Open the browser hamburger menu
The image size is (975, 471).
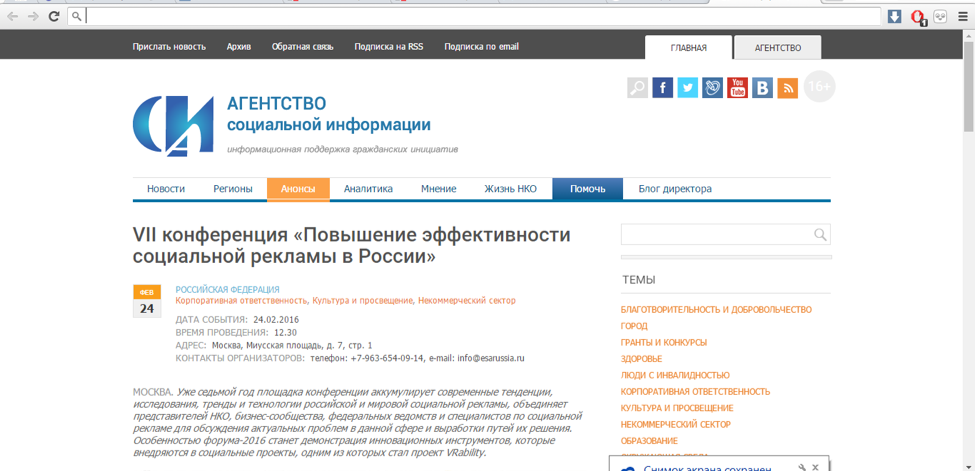coord(963,17)
